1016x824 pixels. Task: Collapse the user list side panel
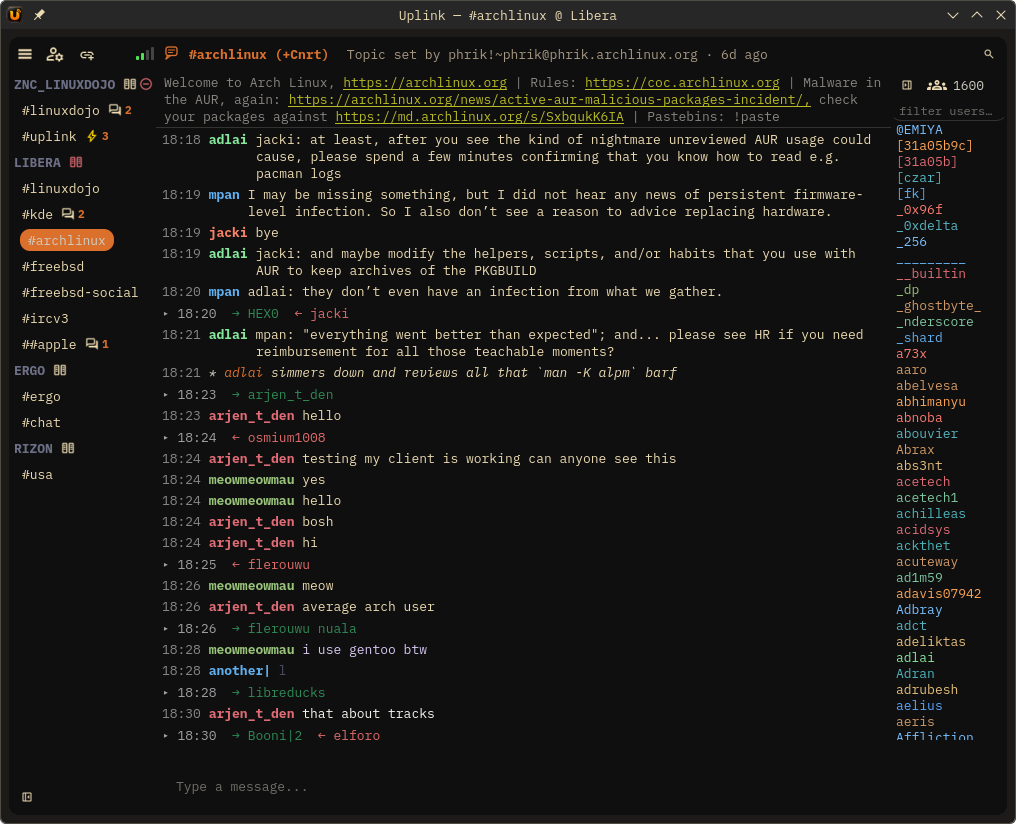(907, 85)
